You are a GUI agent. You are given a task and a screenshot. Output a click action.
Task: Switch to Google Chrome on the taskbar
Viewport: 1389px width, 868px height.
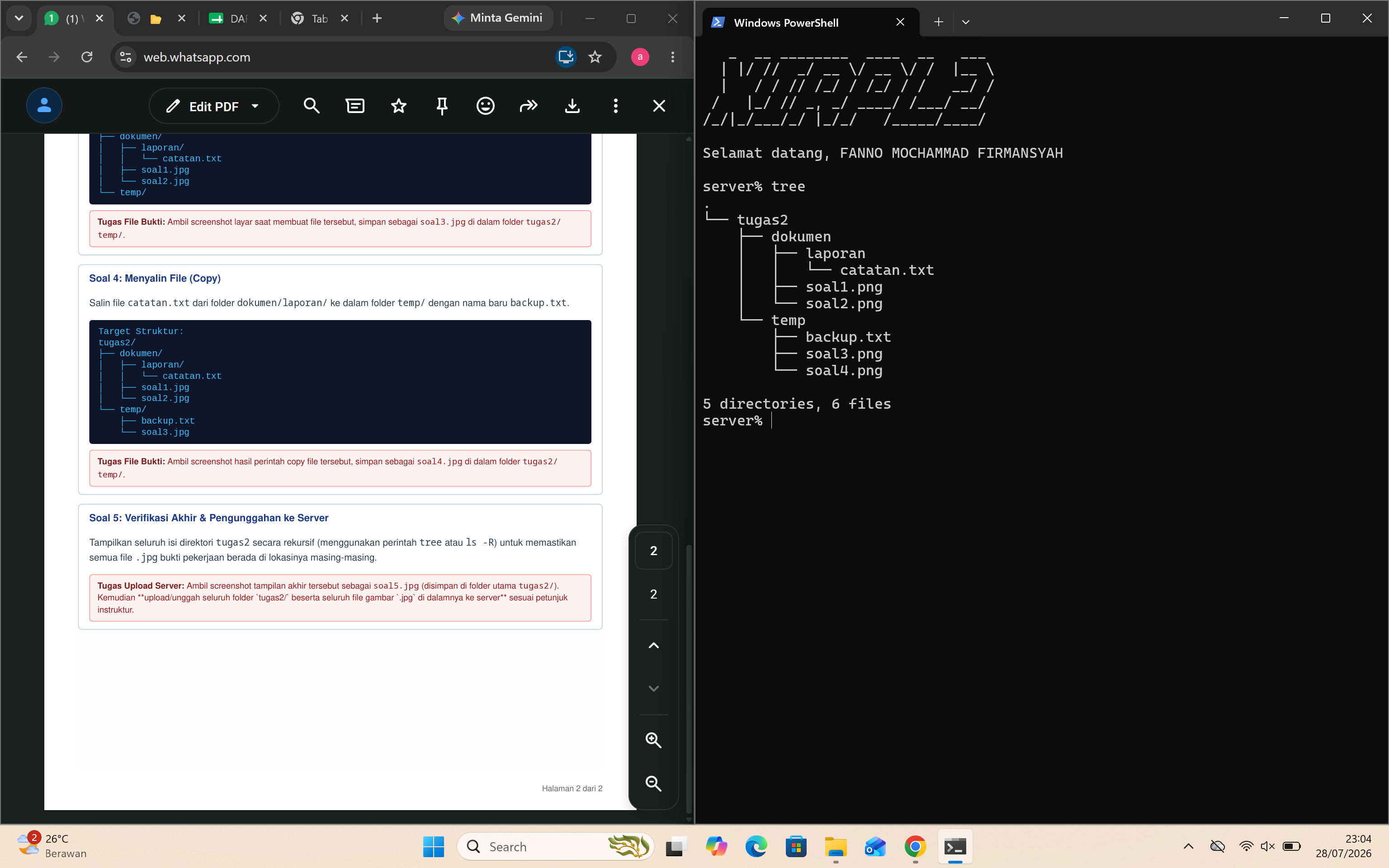[916, 846]
